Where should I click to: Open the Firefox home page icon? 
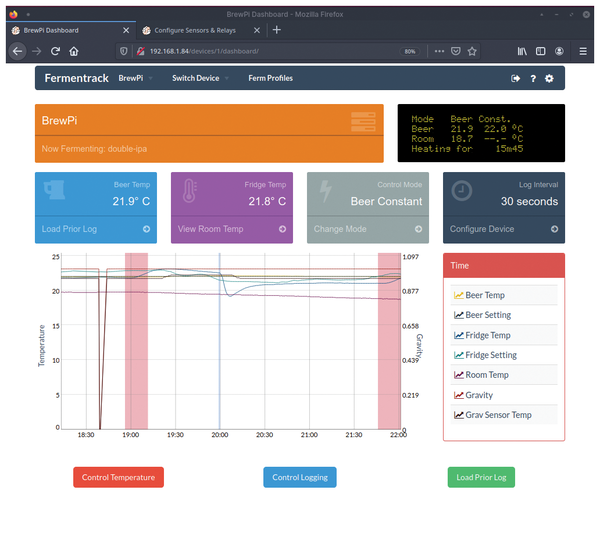coord(74,51)
